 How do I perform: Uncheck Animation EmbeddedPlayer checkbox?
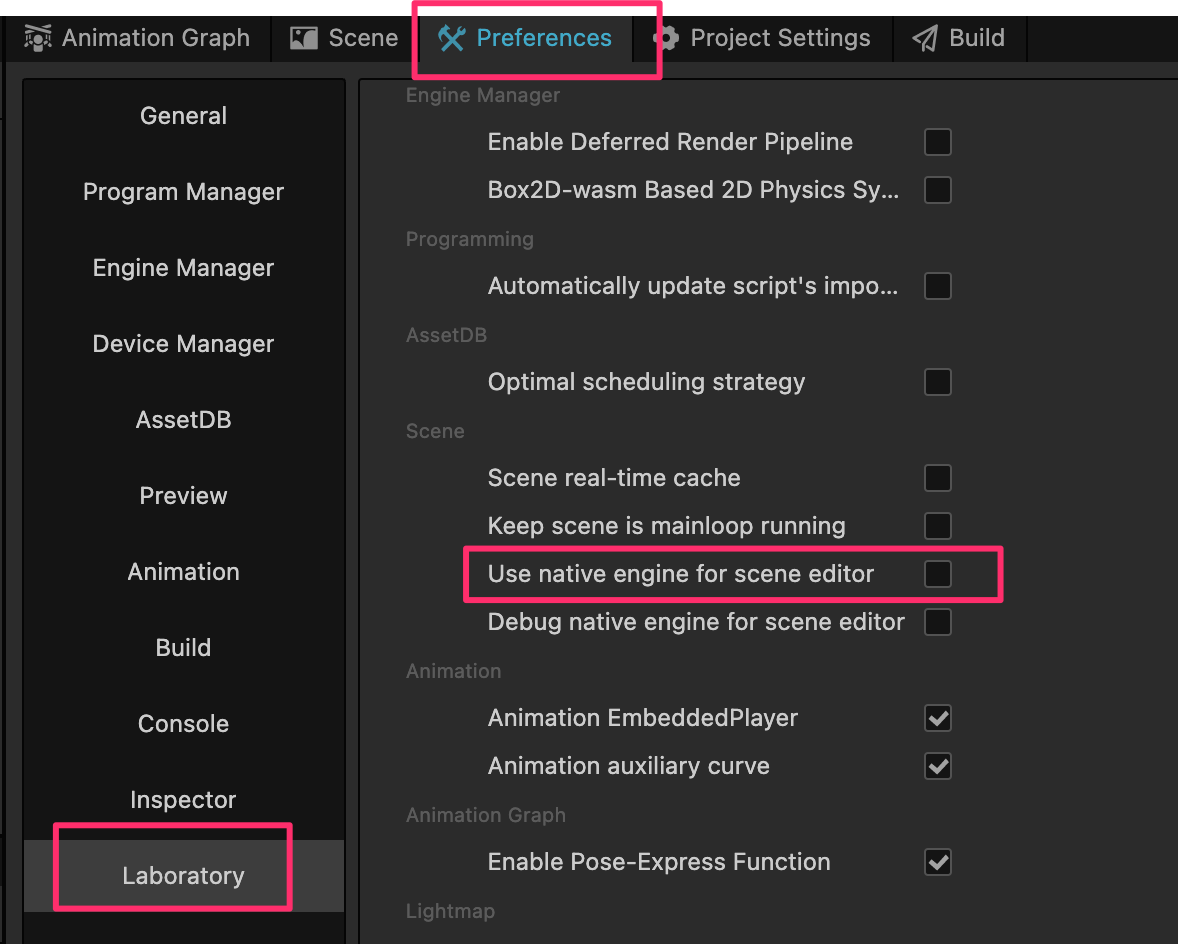coord(938,718)
